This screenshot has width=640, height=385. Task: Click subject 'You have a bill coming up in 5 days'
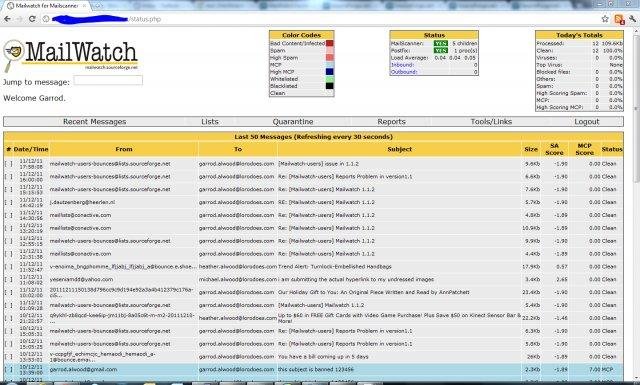323,357
